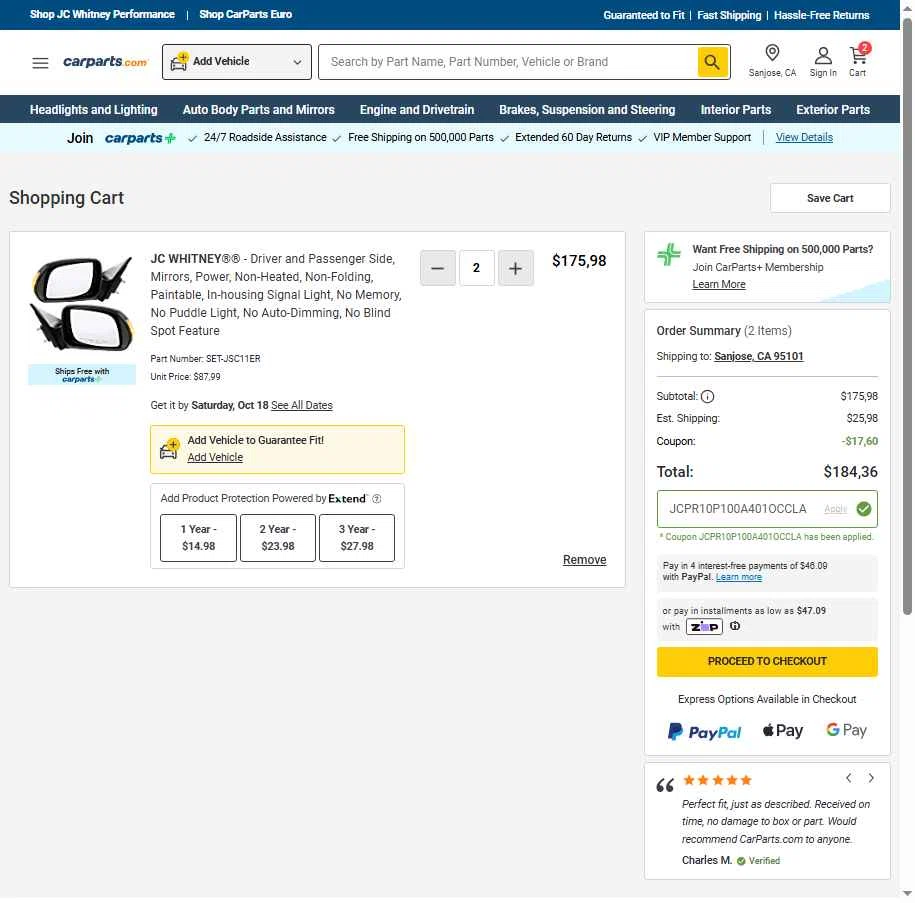Open Auto Body Parts and Mirrors menu
915x903 pixels.
[x=259, y=110]
